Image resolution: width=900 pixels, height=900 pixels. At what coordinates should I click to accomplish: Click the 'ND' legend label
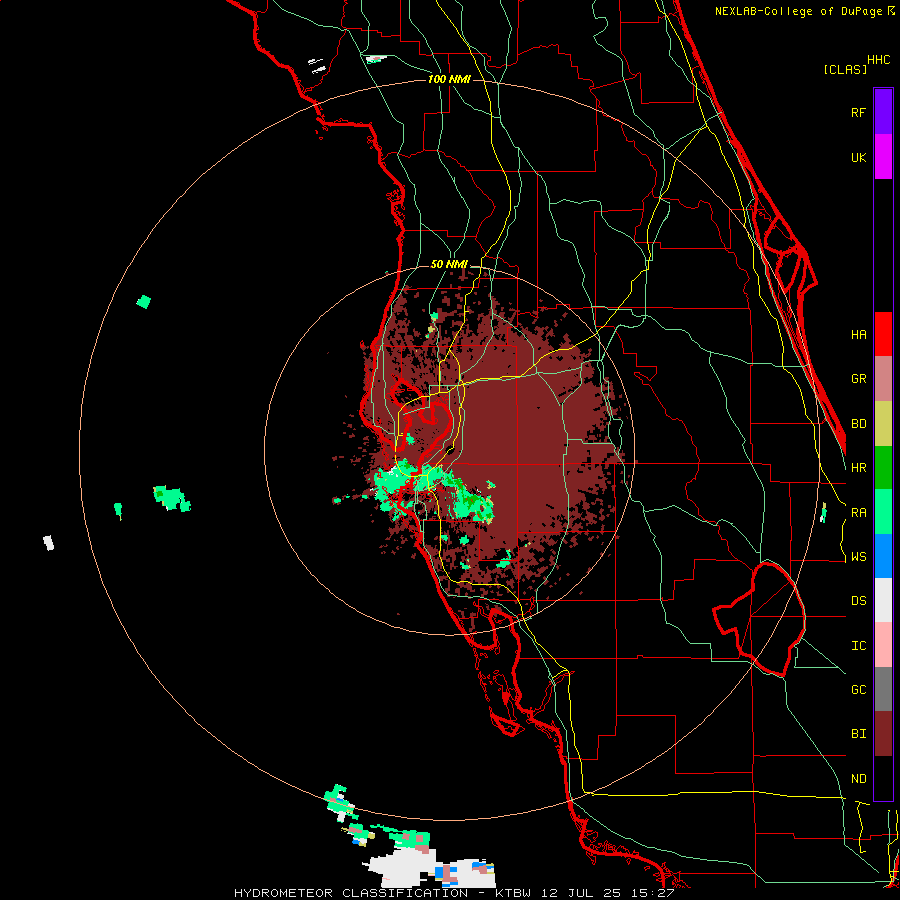click(858, 779)
